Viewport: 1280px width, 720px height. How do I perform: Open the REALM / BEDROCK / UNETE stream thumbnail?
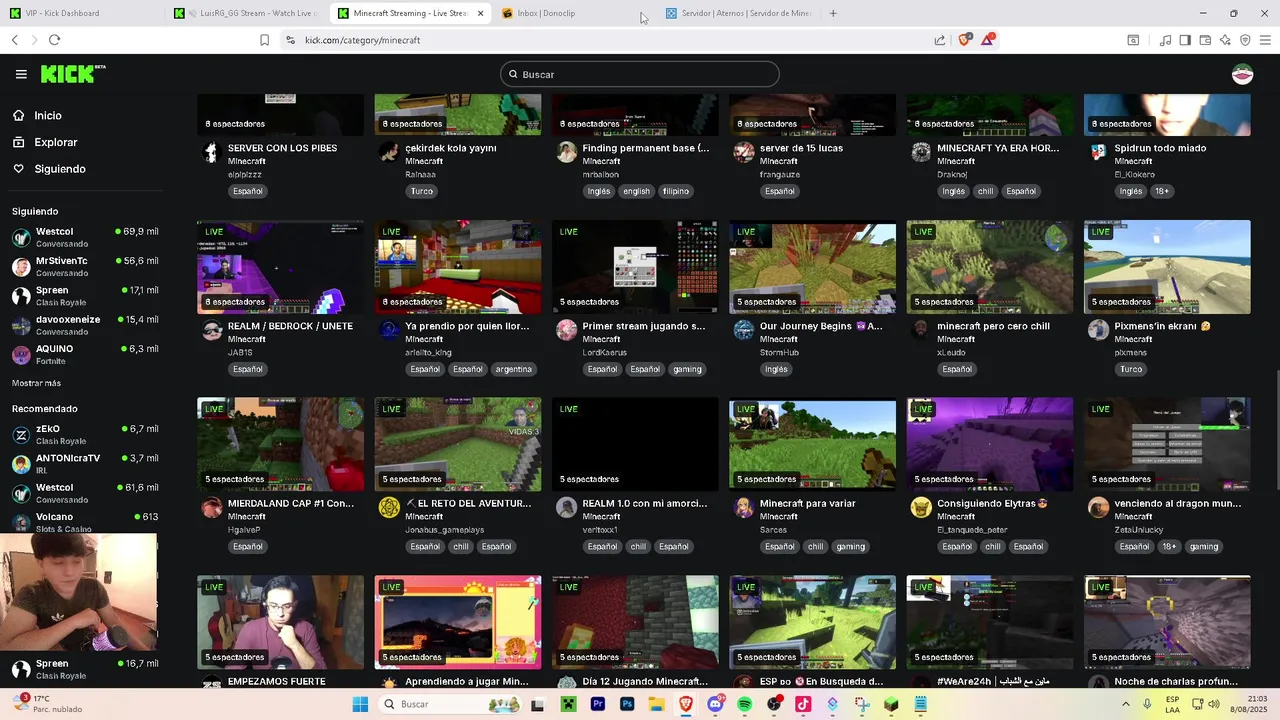tap(280, 267)
